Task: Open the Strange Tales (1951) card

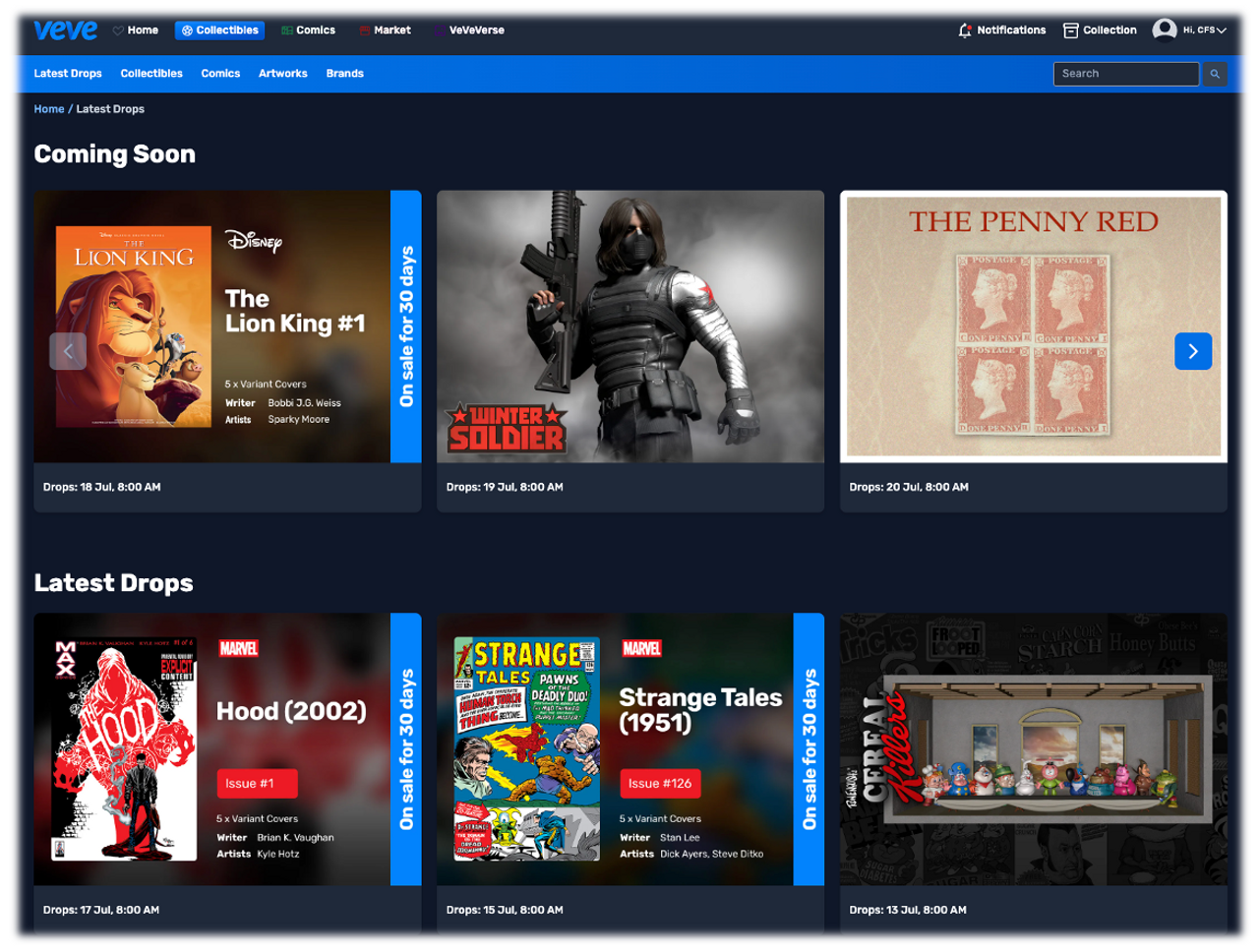Action: point(630,772)
